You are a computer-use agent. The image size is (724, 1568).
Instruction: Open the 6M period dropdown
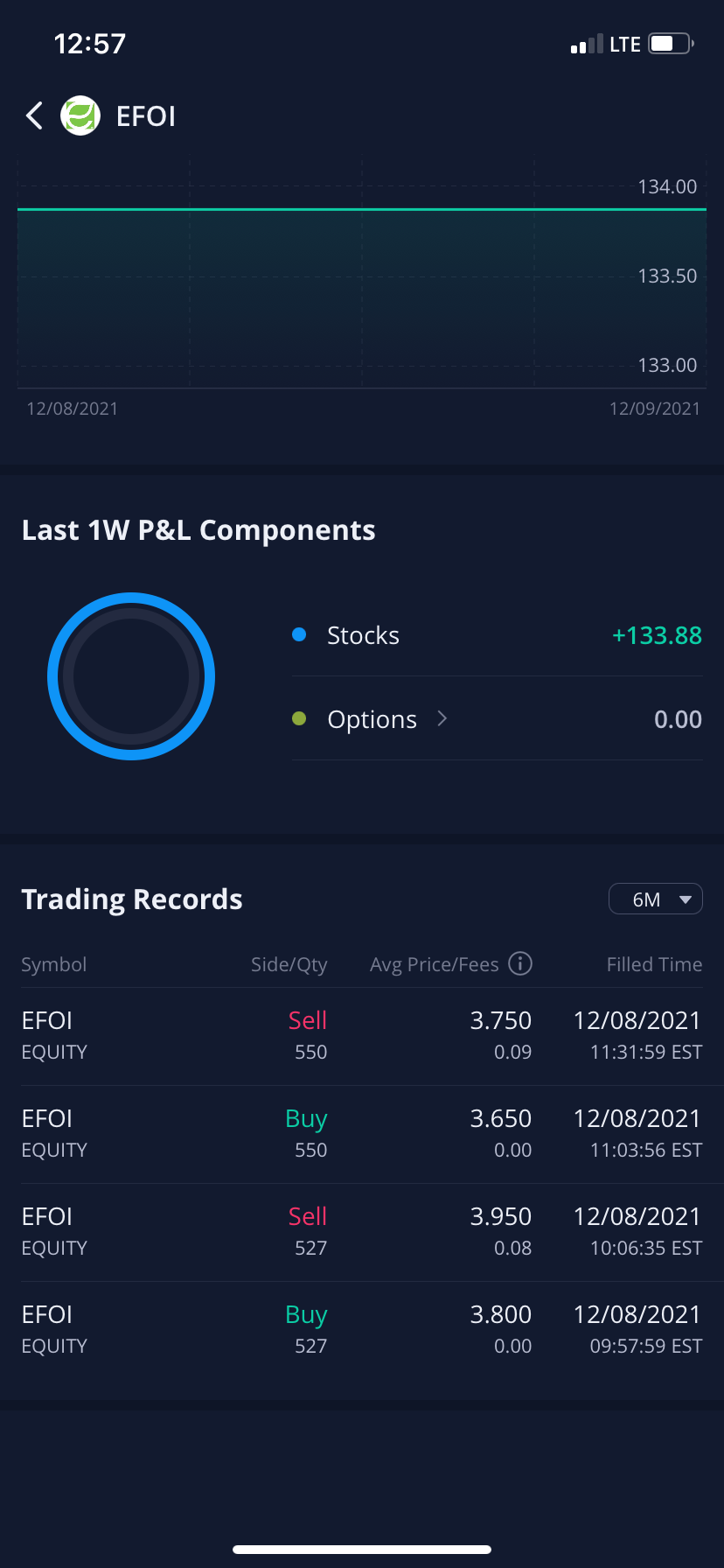[x=655, y=899]
